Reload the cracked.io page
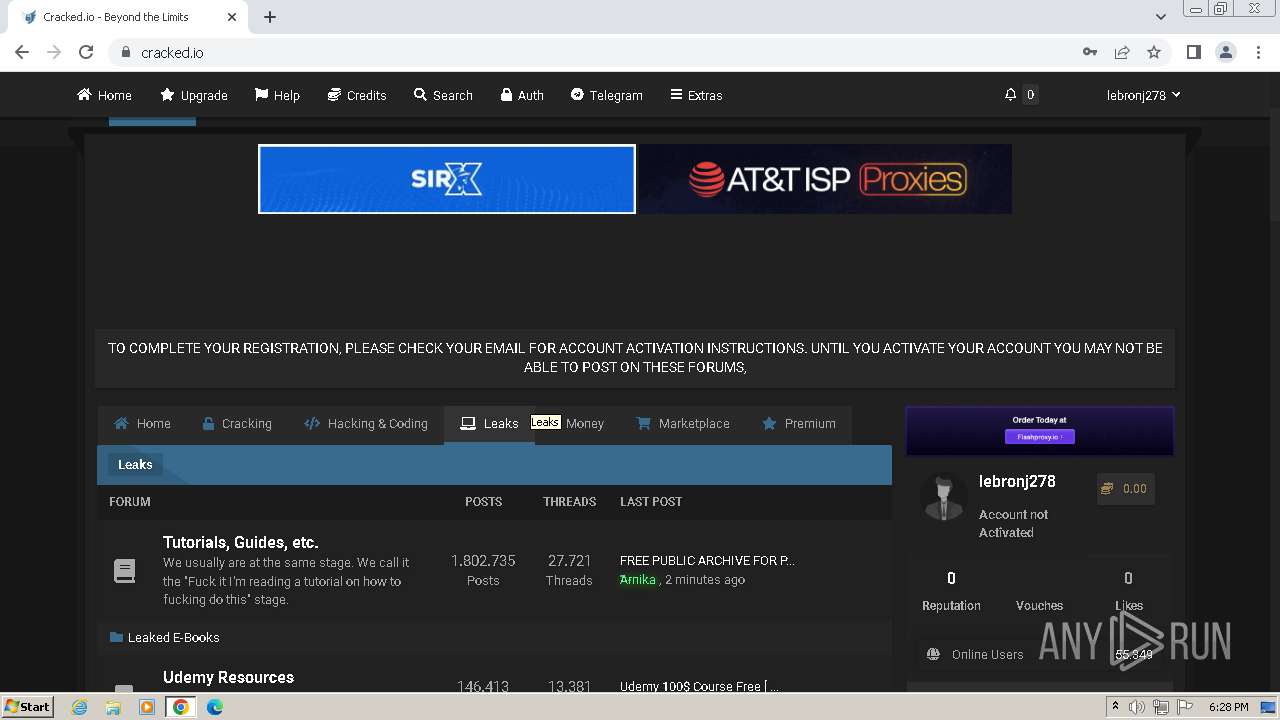 tap(86, 52)
